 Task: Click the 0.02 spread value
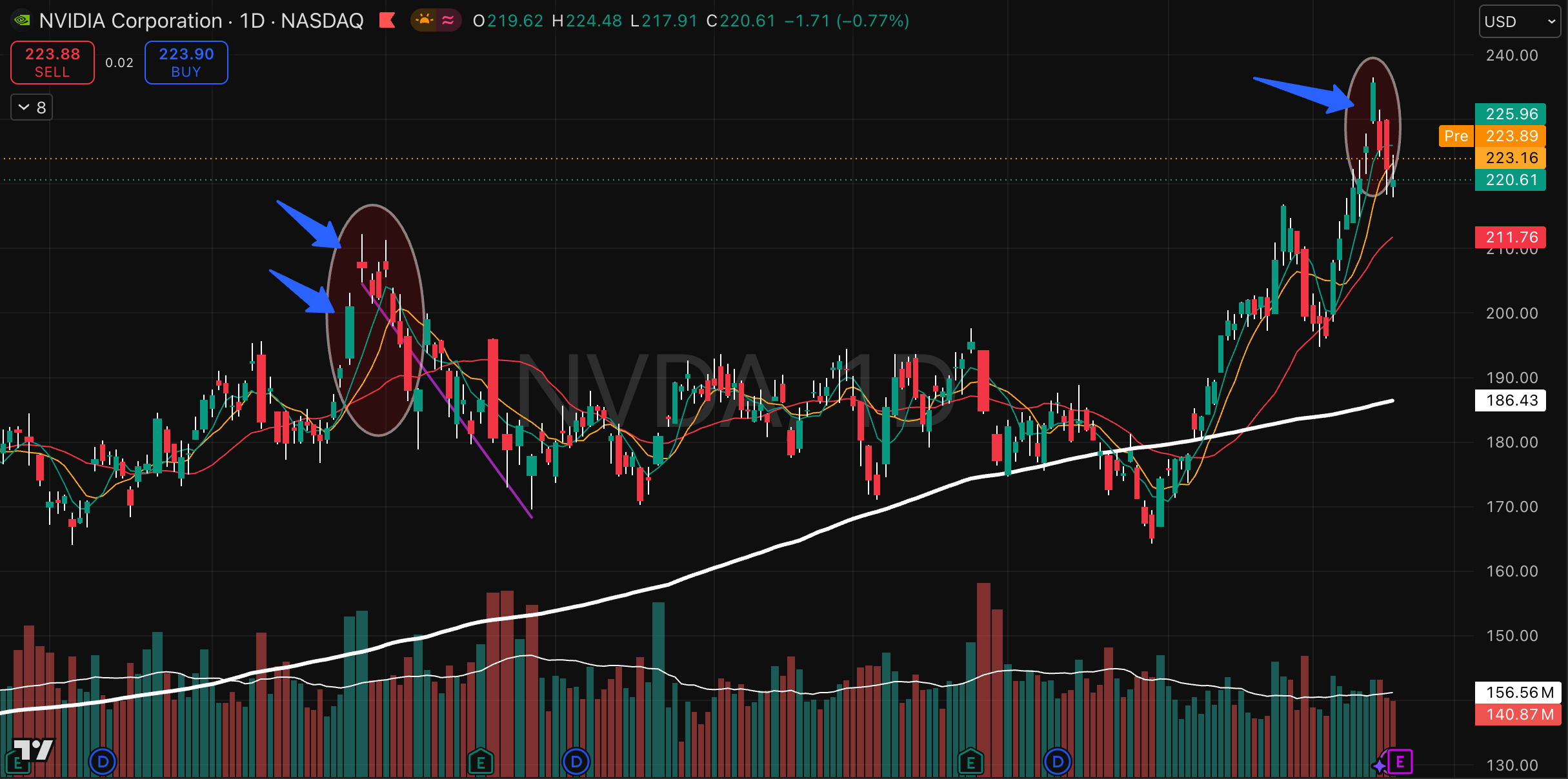click(119, 63)
